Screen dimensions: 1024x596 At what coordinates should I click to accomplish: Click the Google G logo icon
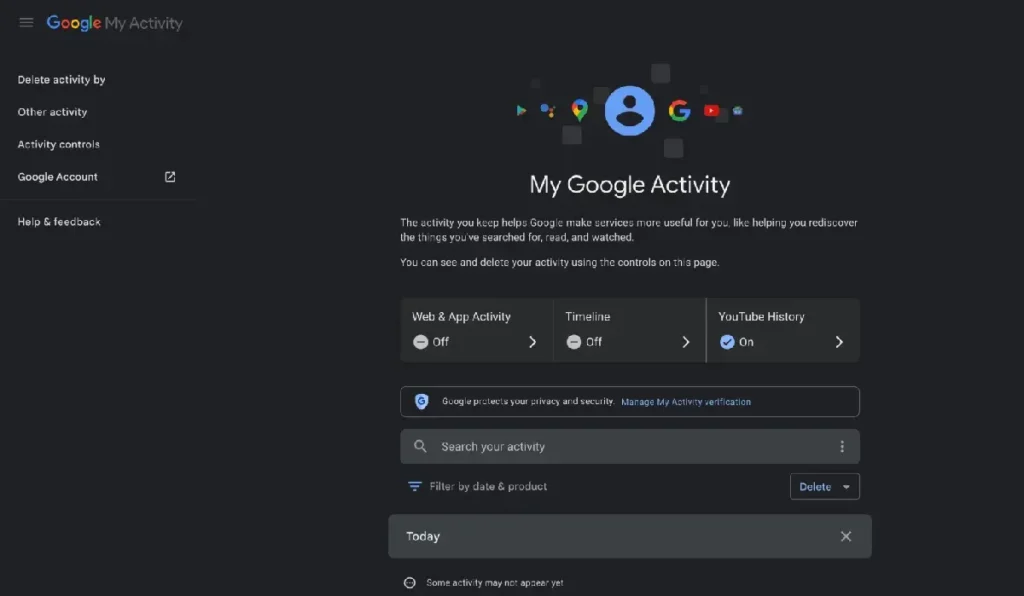point(680,111)
